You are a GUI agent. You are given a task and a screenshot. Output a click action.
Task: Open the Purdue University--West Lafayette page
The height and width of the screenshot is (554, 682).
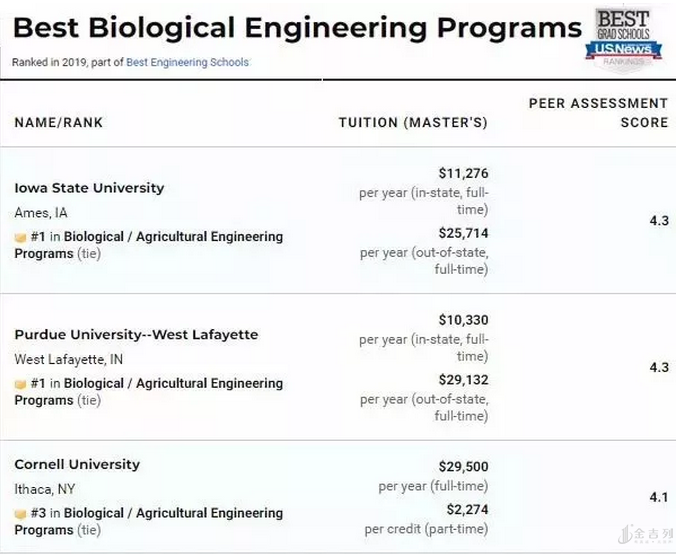pos(136,334)
